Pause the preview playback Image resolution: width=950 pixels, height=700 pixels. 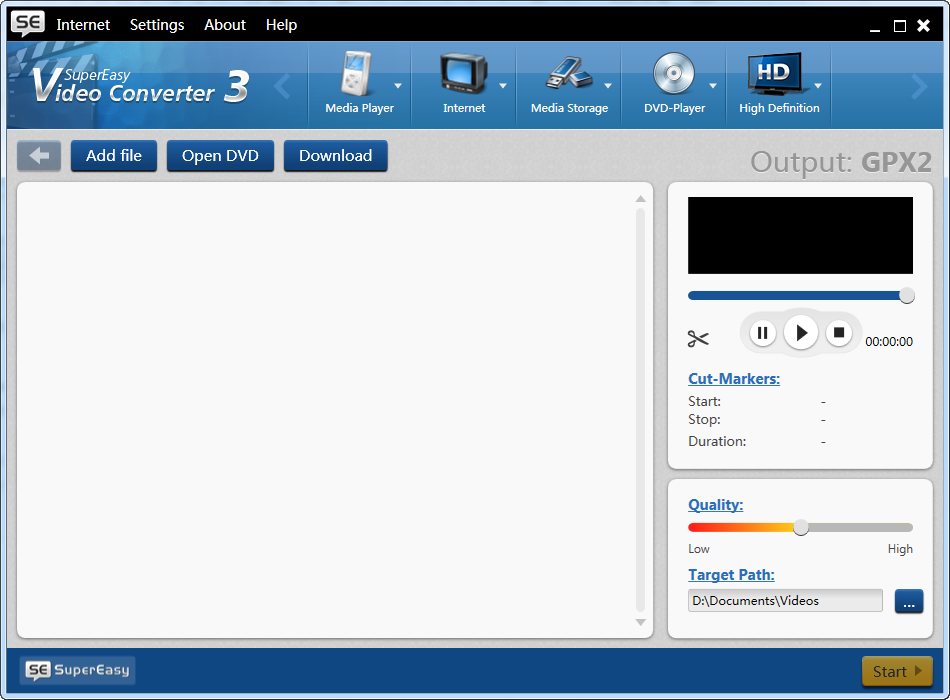[763, 333]
